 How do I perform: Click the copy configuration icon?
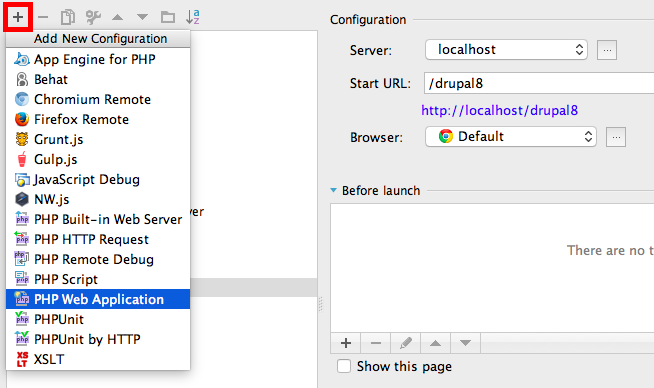(68, 17)
